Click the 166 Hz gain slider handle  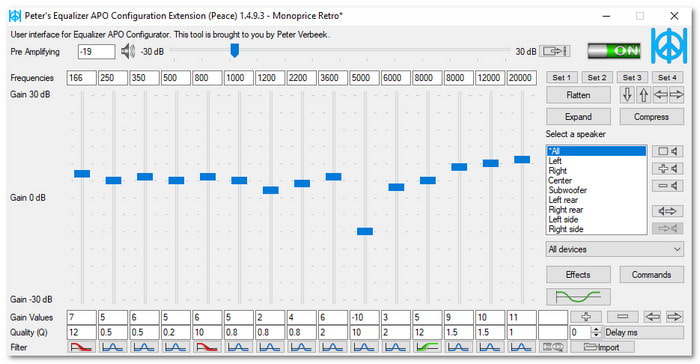pyautogui.click(x=82, y=174)
